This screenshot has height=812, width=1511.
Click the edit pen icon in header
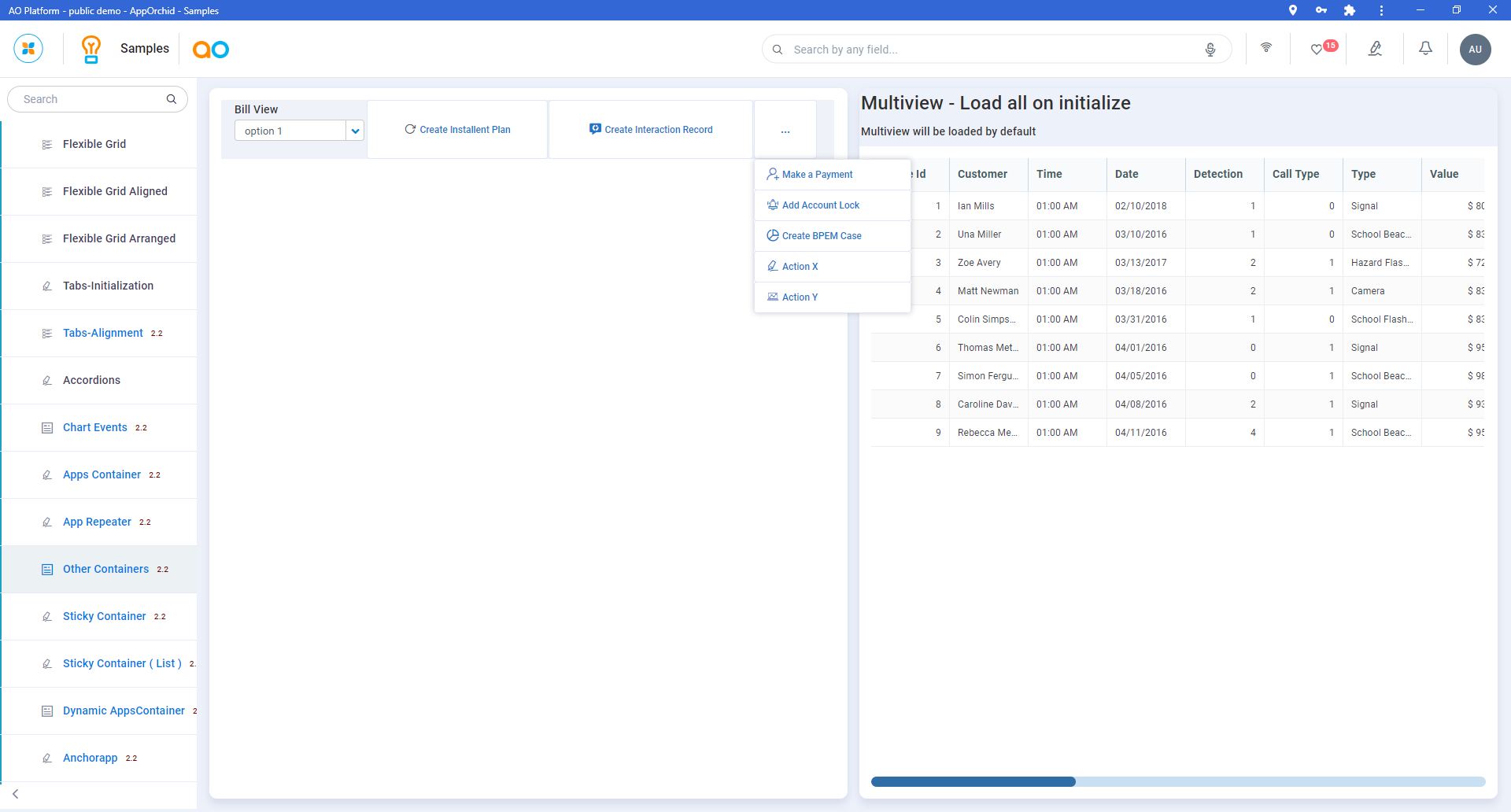click(1375, 49)
